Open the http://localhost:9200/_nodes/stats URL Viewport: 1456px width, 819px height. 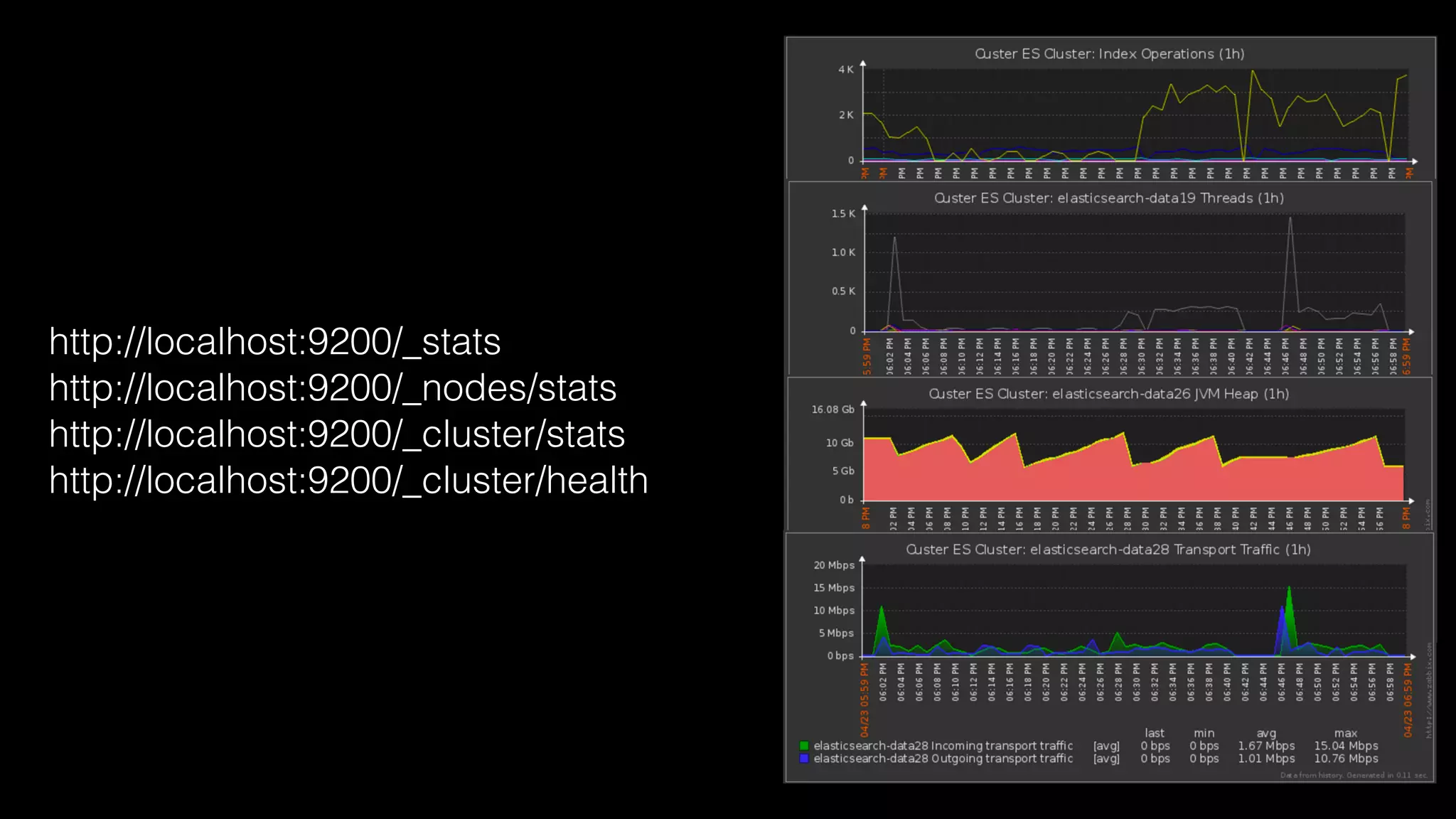pos(333,388)
